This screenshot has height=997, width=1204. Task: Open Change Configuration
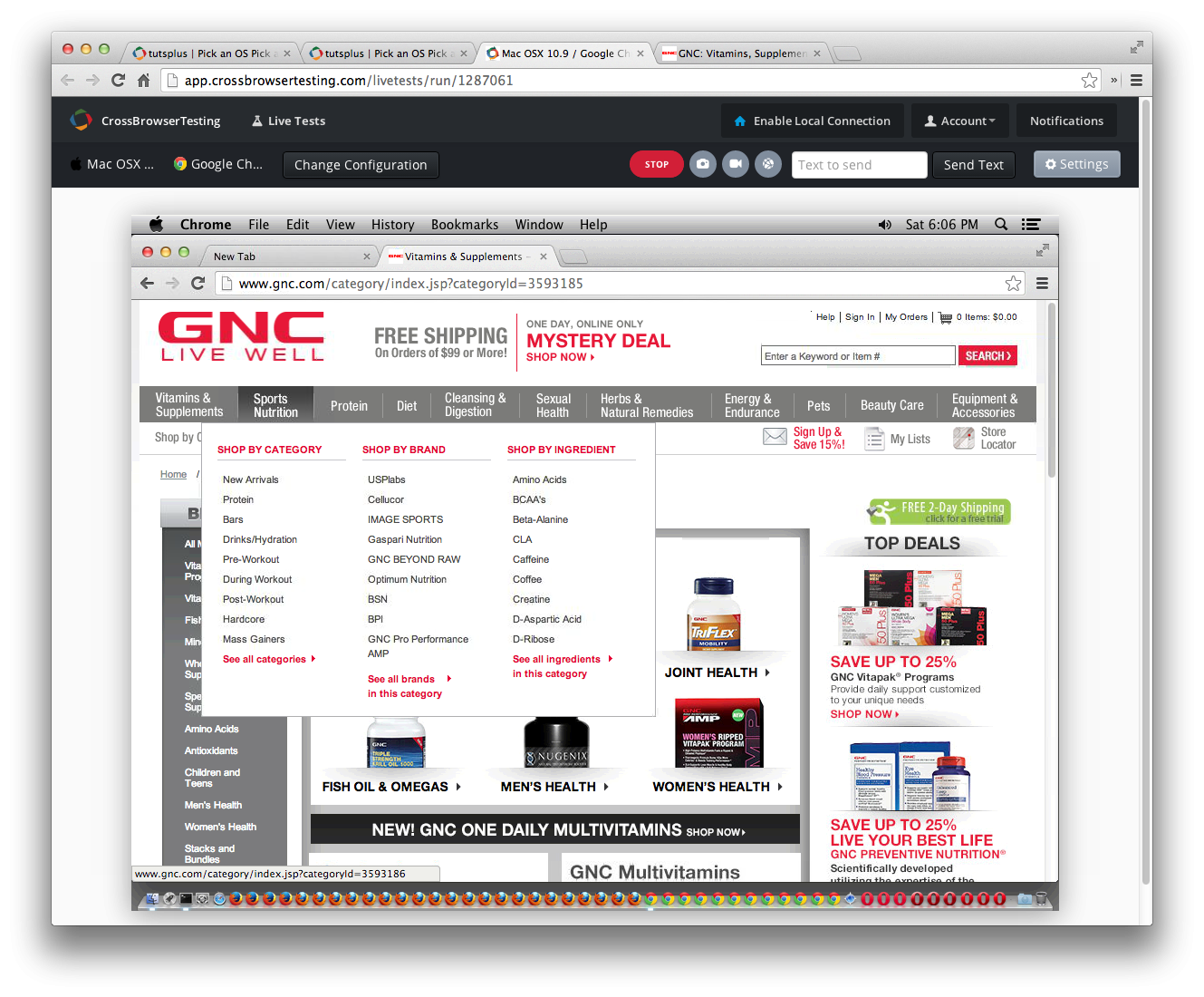point(361,165)
